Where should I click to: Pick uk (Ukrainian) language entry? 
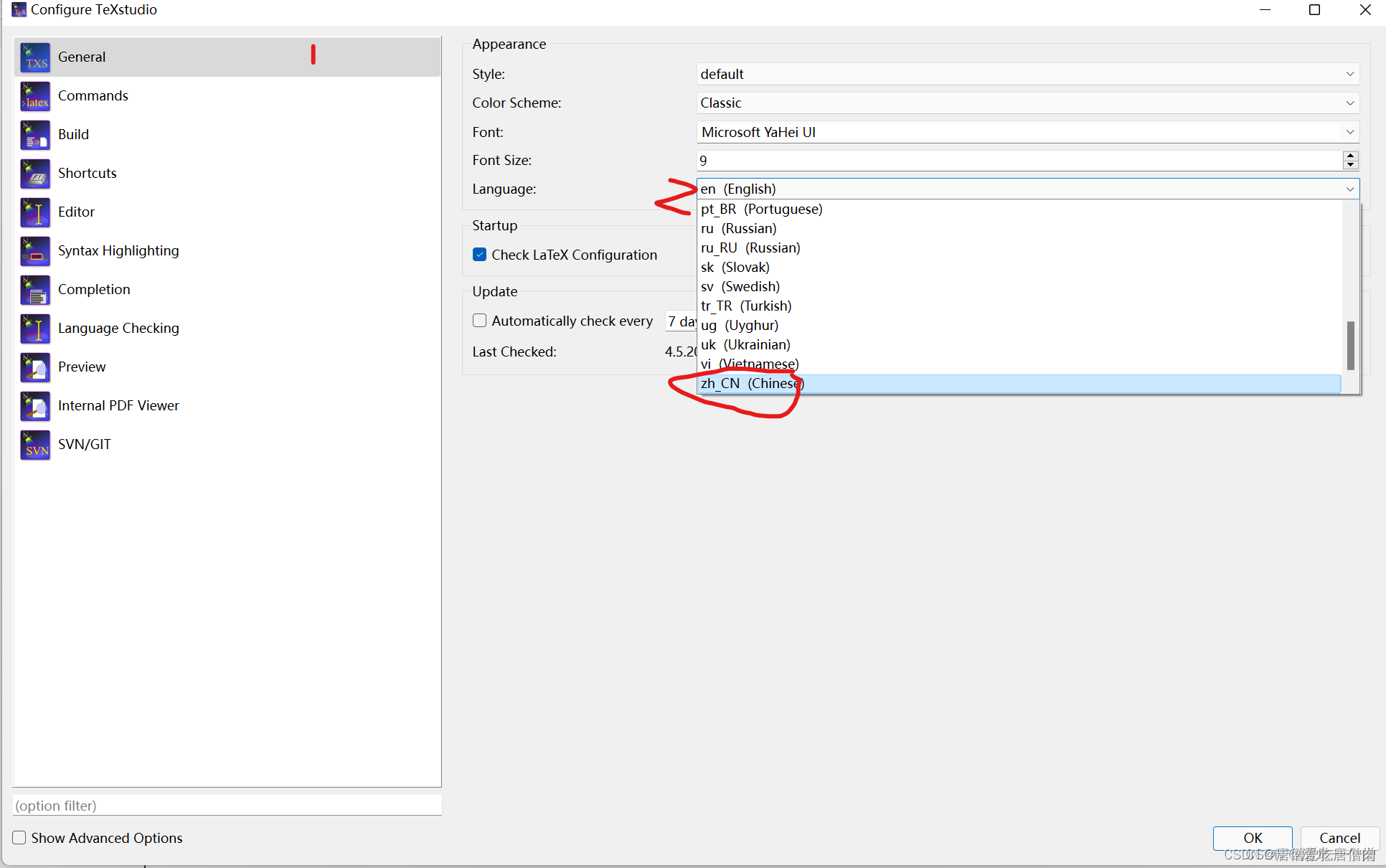[745, 345]
